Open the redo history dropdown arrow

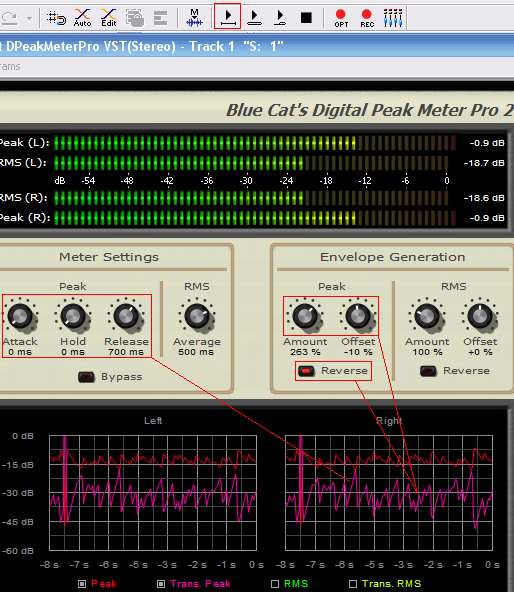[29, 18]
